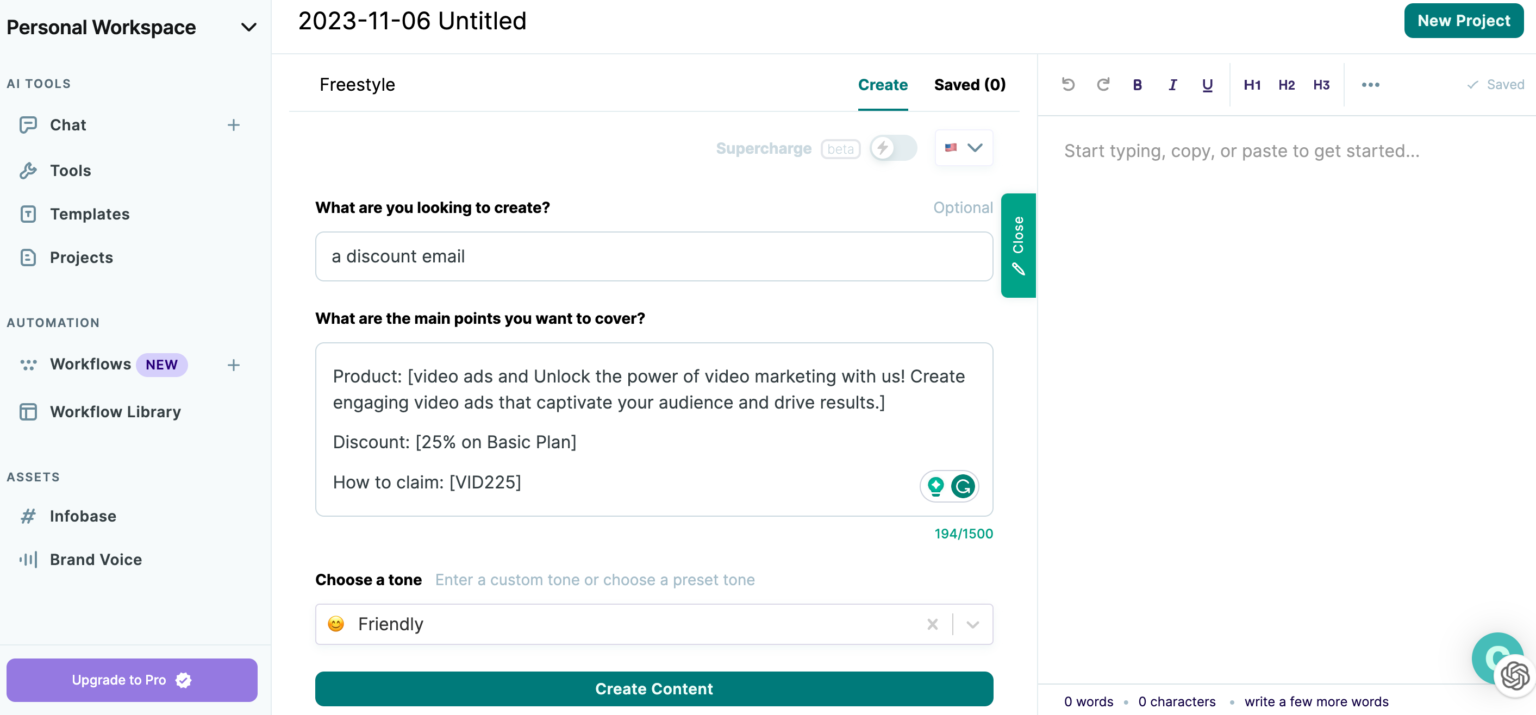This screenshot has height=715, width=1536.
Task: Expand the Friendly tone dropdown arrow
Action: 973,625
